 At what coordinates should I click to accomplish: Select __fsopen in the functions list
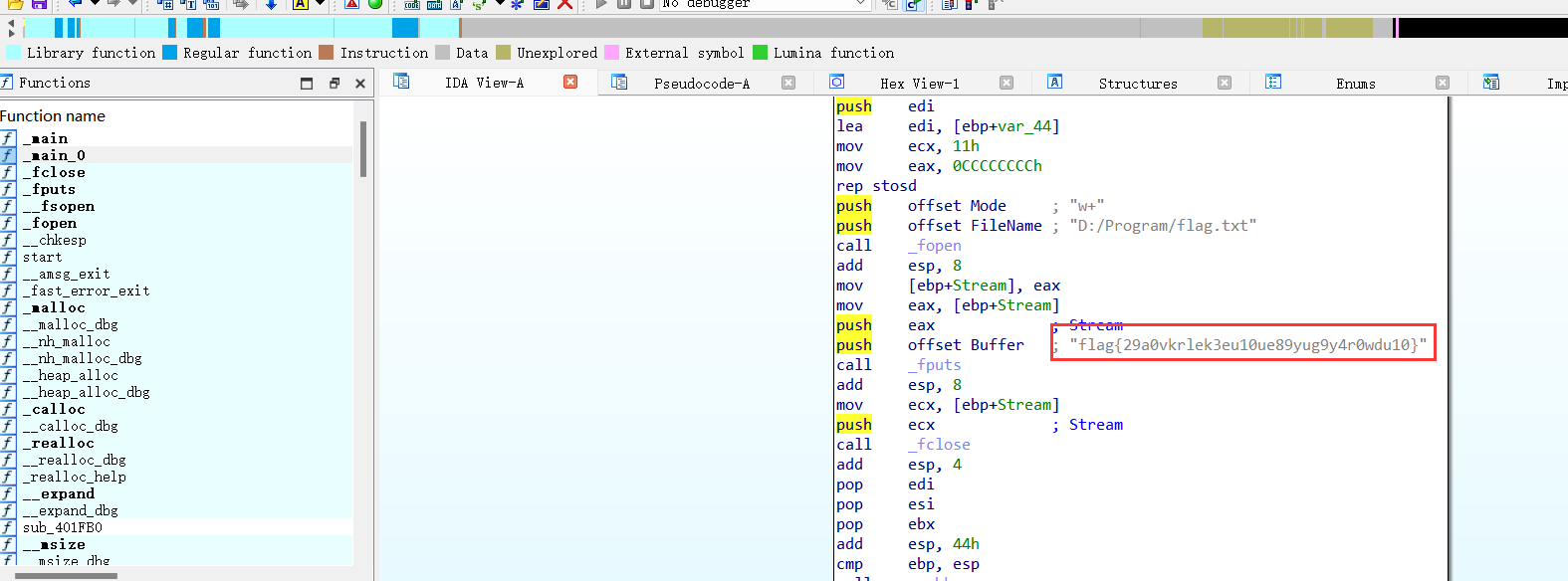click(x=176, y=206)
